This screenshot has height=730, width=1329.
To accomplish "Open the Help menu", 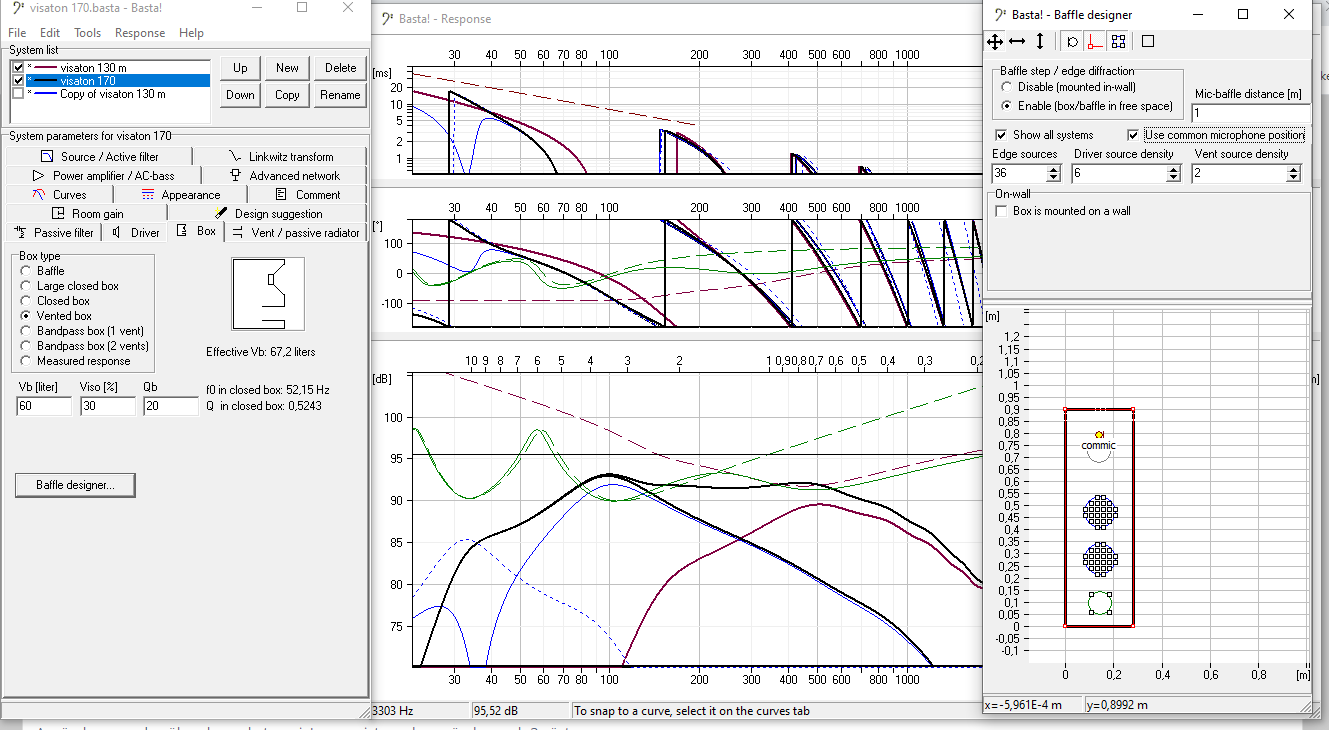I will click(191, 33).
